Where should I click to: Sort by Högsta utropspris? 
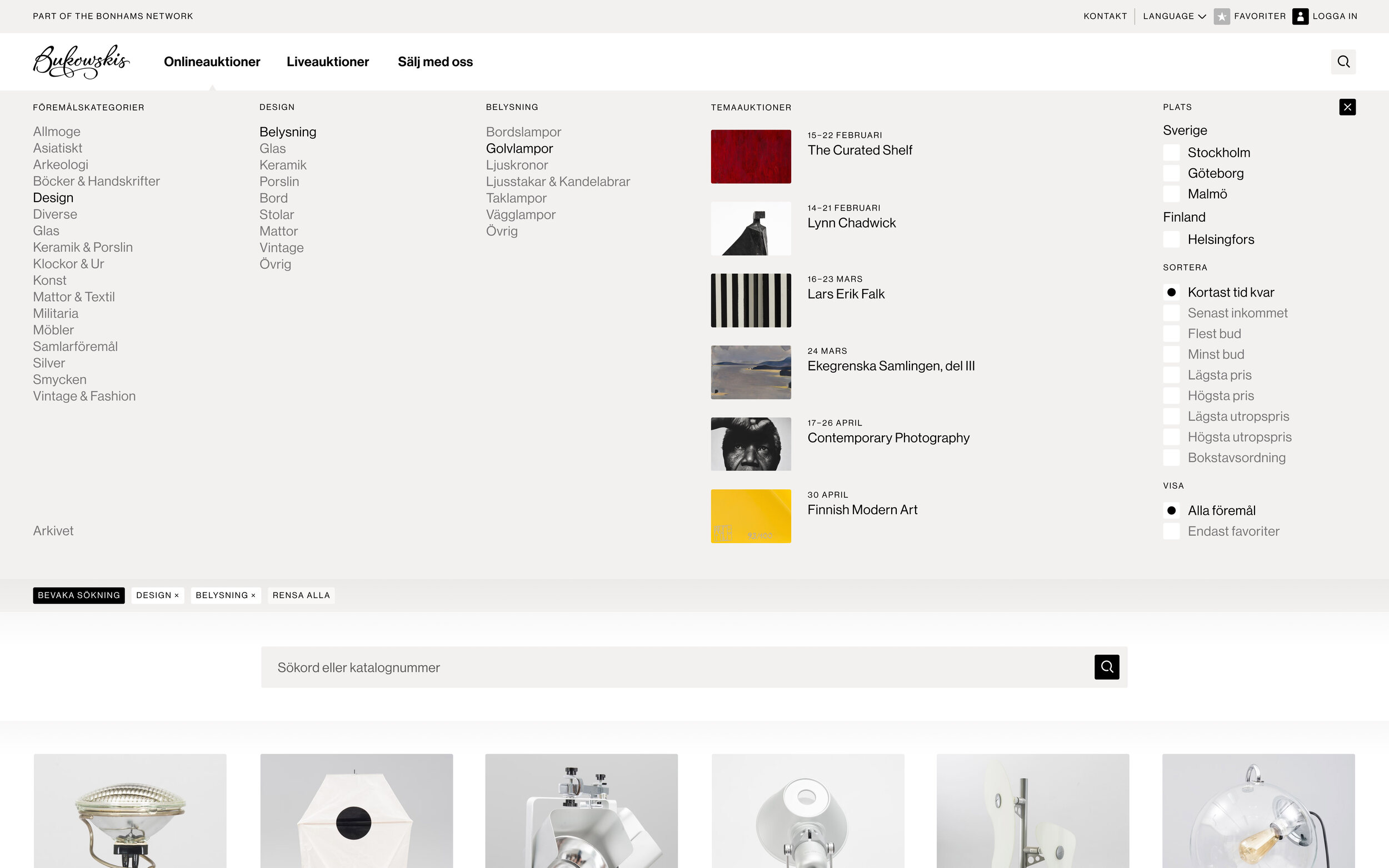(1171, 437)
